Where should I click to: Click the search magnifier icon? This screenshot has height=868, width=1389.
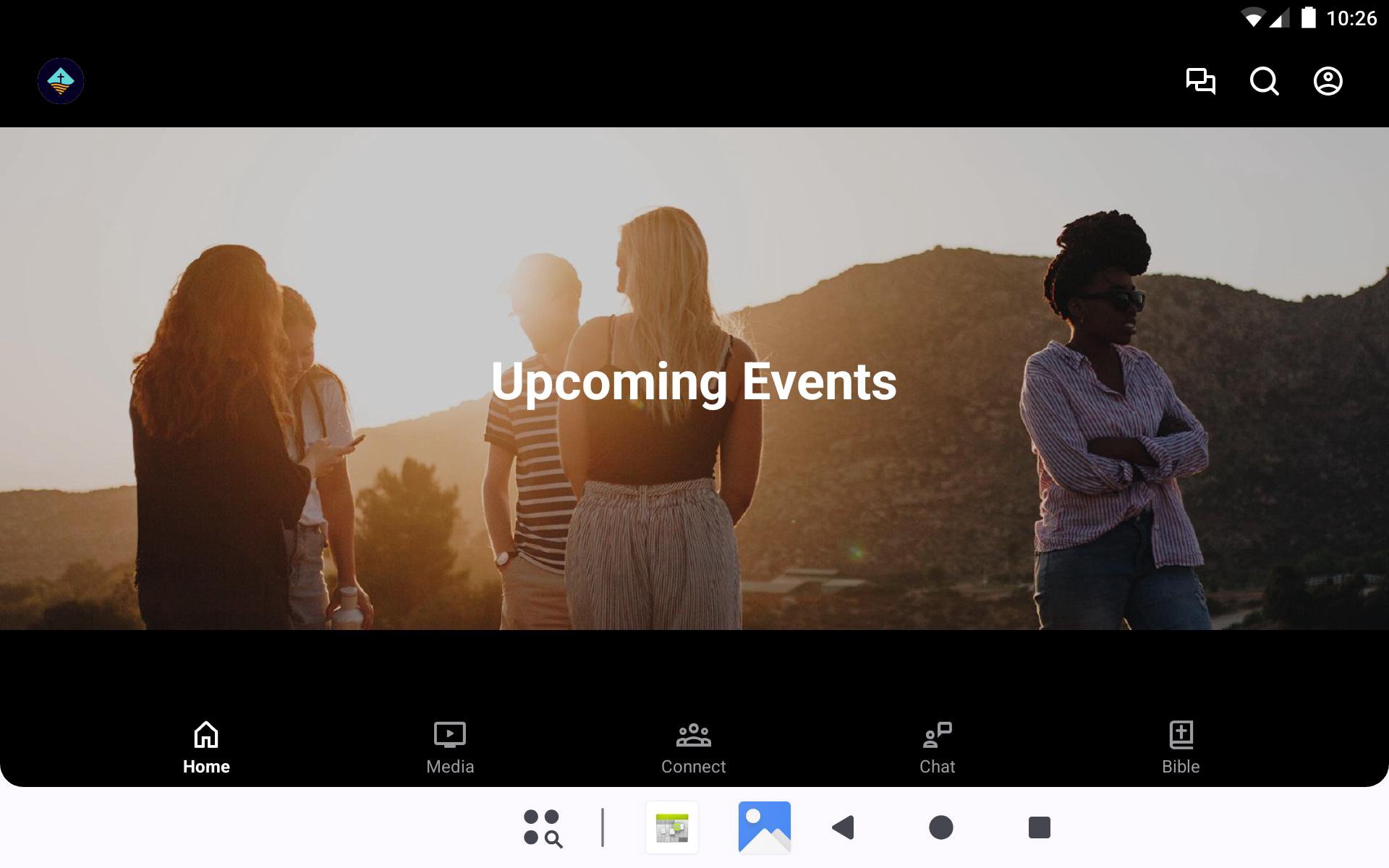tap(1264, 81)
